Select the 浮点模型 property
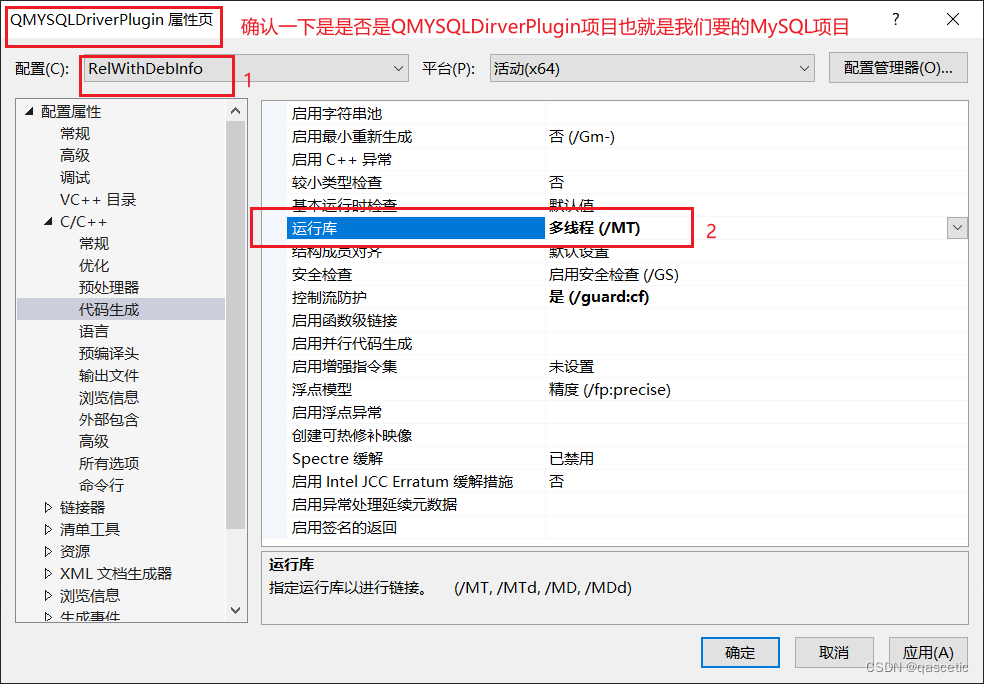Viewport: 984px width, 684px height. point(321,390)
